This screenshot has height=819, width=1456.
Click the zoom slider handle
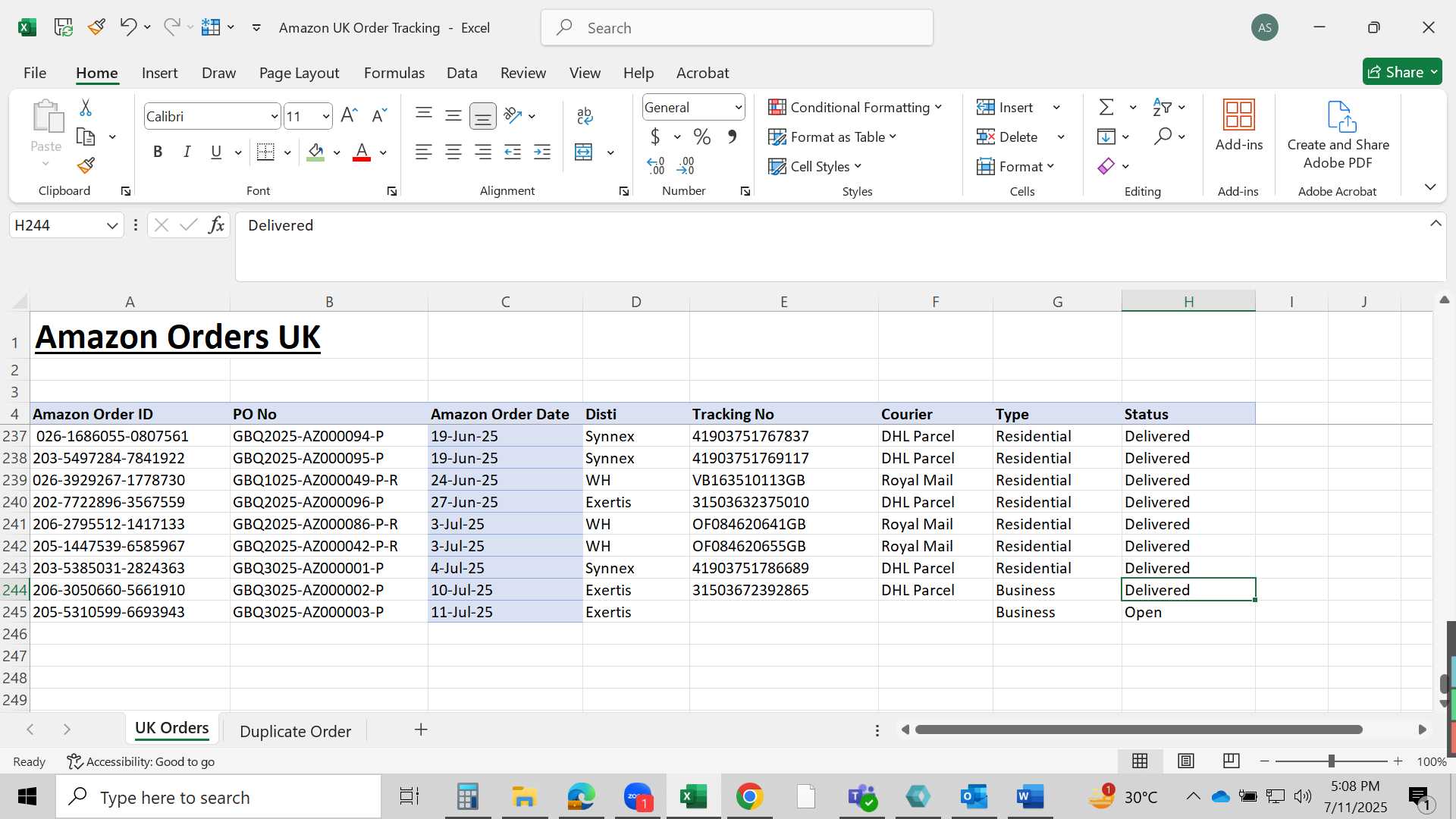pyautogui.click(x=1331, y=761)
